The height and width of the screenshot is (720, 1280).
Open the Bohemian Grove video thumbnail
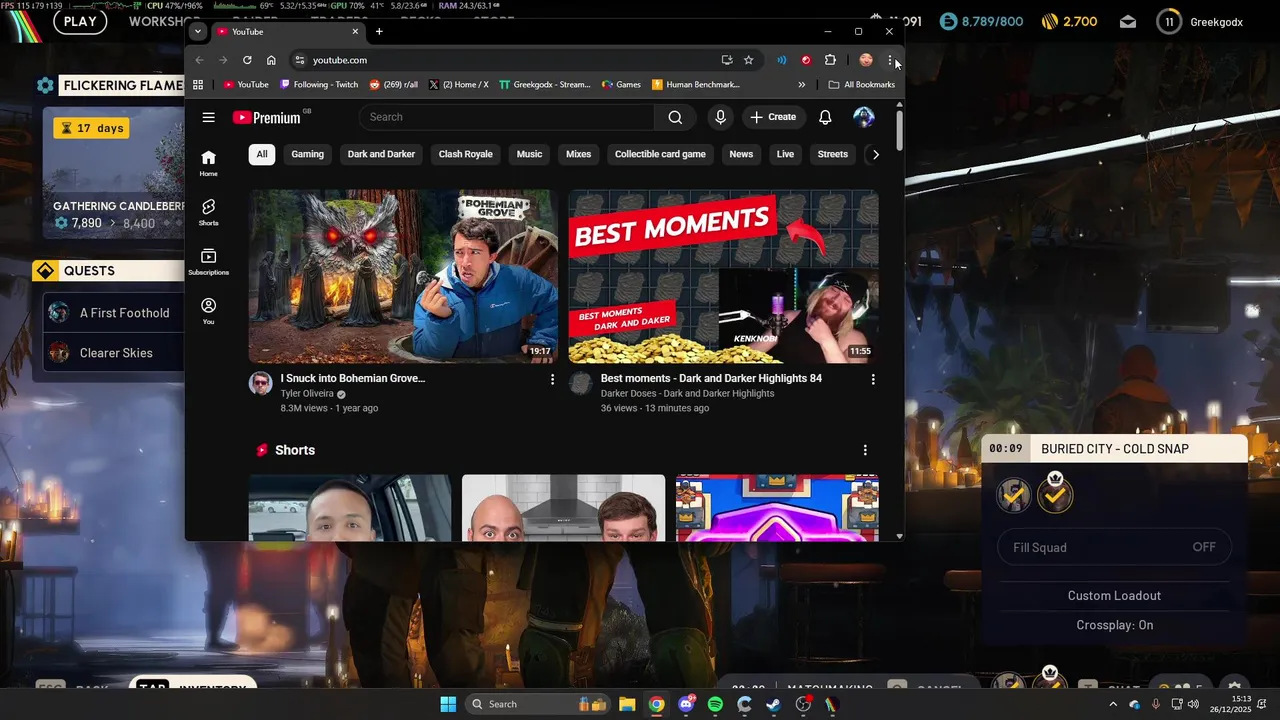click(x=403, y=276)
